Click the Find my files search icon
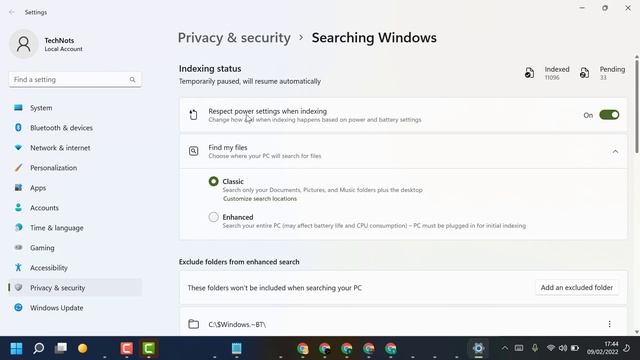Screen dimensions: 640x360 pyautogui.click(x=193, y=151)
